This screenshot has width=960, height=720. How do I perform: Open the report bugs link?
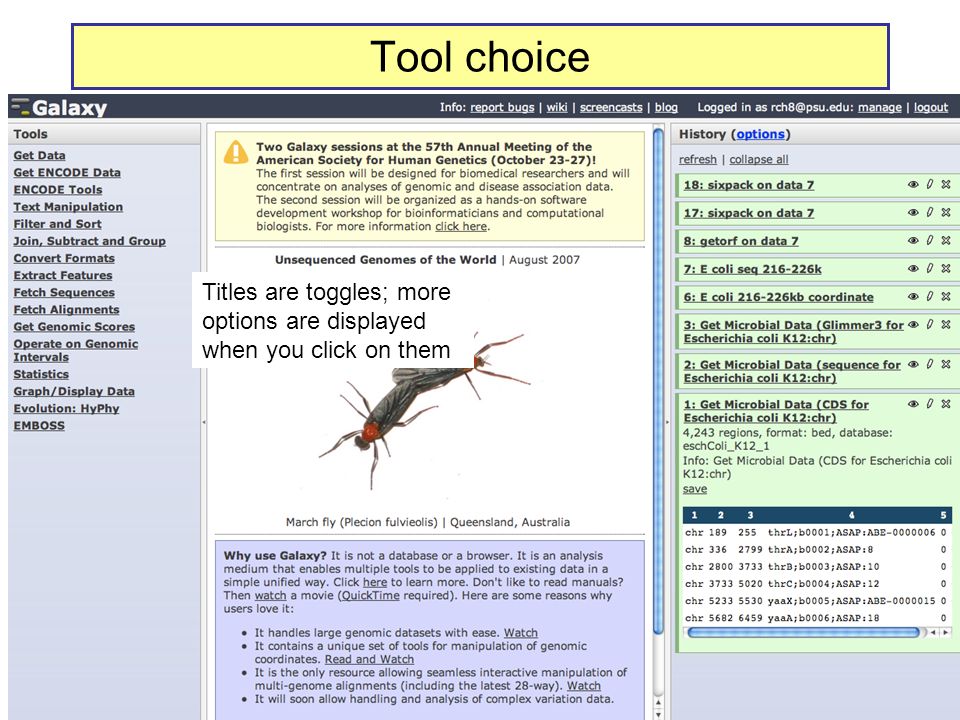coord(502,107)
